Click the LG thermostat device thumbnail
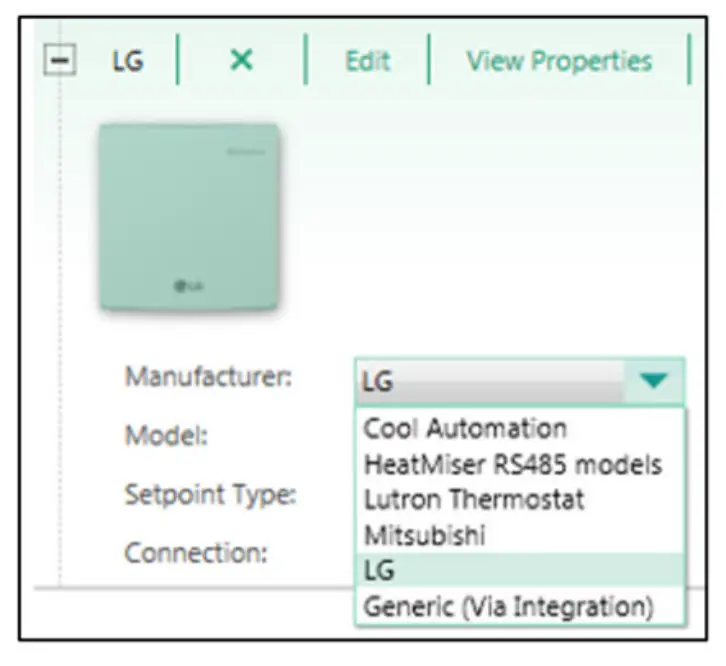 point(190,216)
